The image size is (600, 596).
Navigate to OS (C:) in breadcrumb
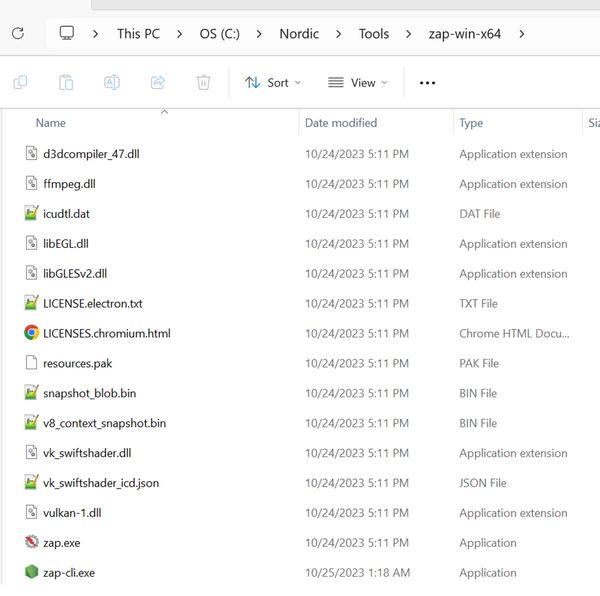(x=225, y=33)
